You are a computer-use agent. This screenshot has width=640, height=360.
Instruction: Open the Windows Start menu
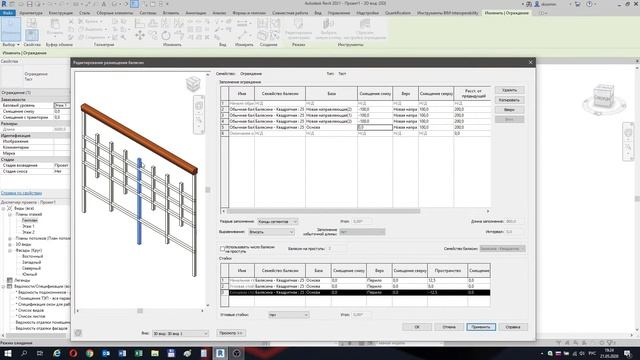pyautogui.click(x=8, y=353)
